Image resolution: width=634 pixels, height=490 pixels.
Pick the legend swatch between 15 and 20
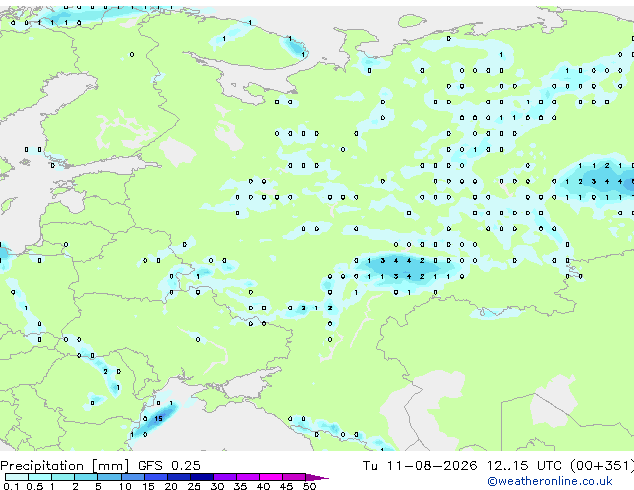(x=156, y=477)
